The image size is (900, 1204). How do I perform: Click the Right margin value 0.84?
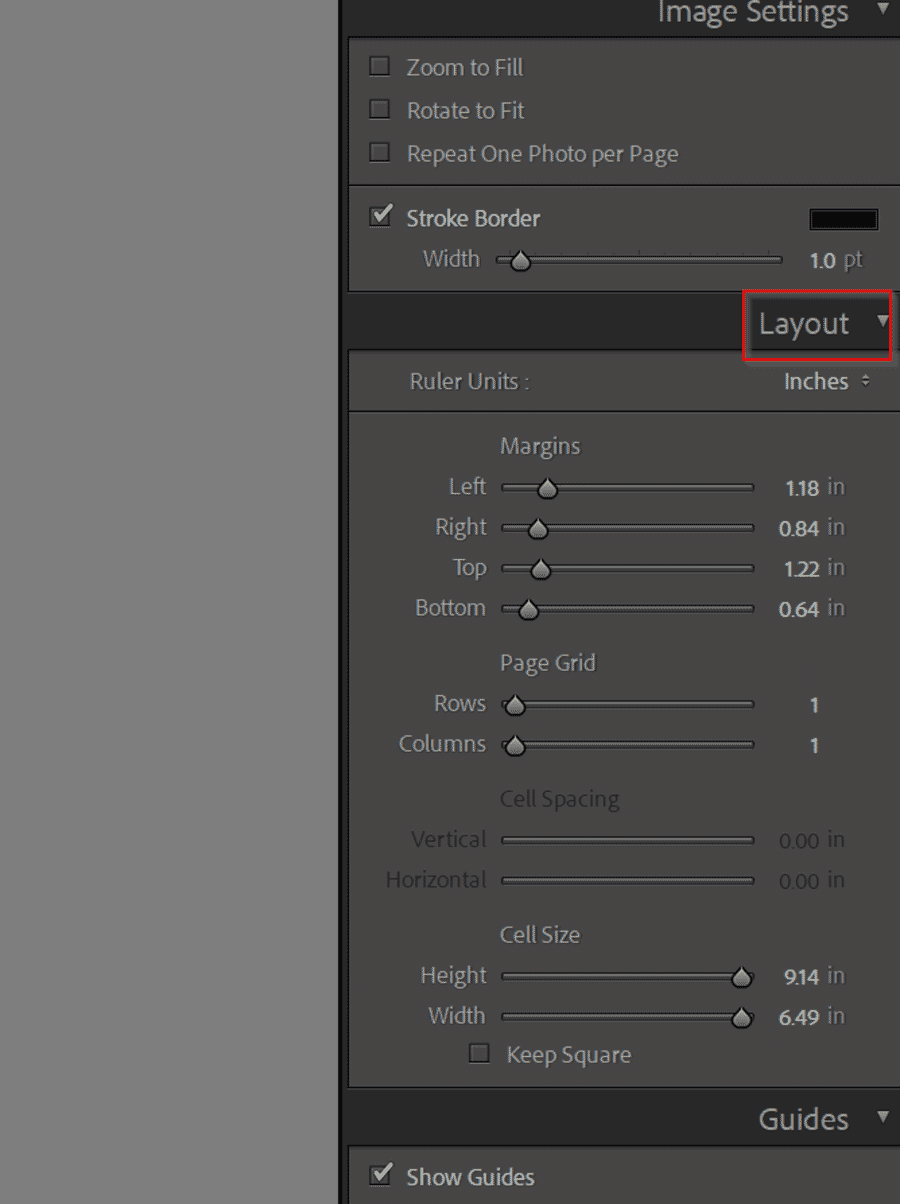pyautogui.click(x=799, y=528)
